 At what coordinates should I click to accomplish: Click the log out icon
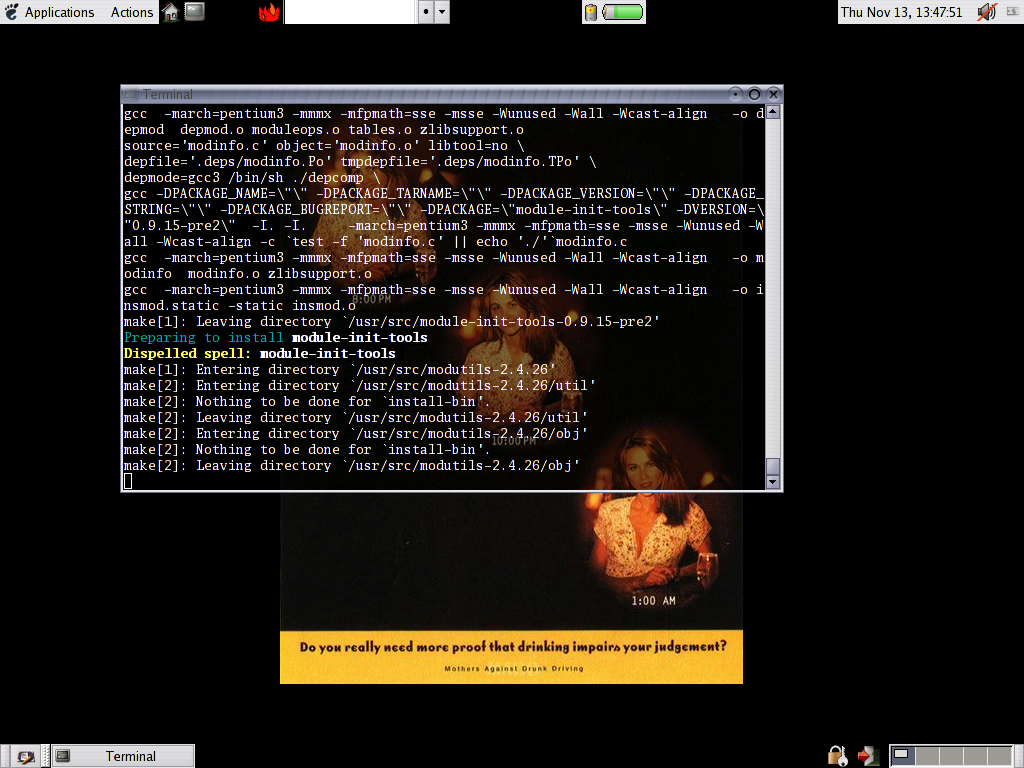pos(869,756)
